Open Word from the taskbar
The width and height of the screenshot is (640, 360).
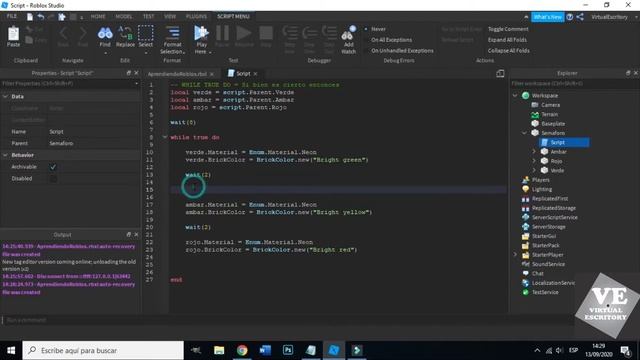pyautogui.click(x=265, y=350)
